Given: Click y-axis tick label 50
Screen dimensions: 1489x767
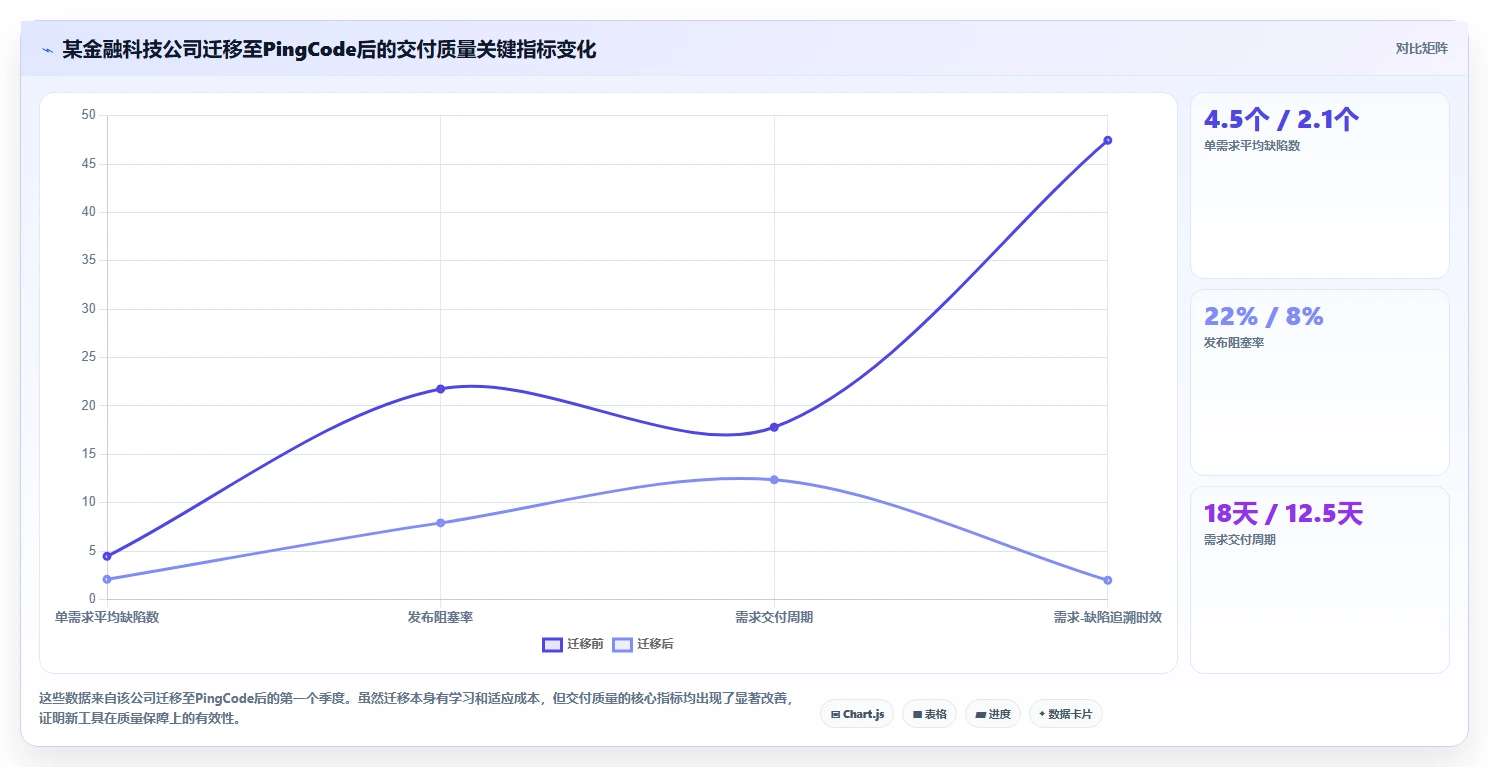Looking at the screenshot, I should [x=88, y=115].
